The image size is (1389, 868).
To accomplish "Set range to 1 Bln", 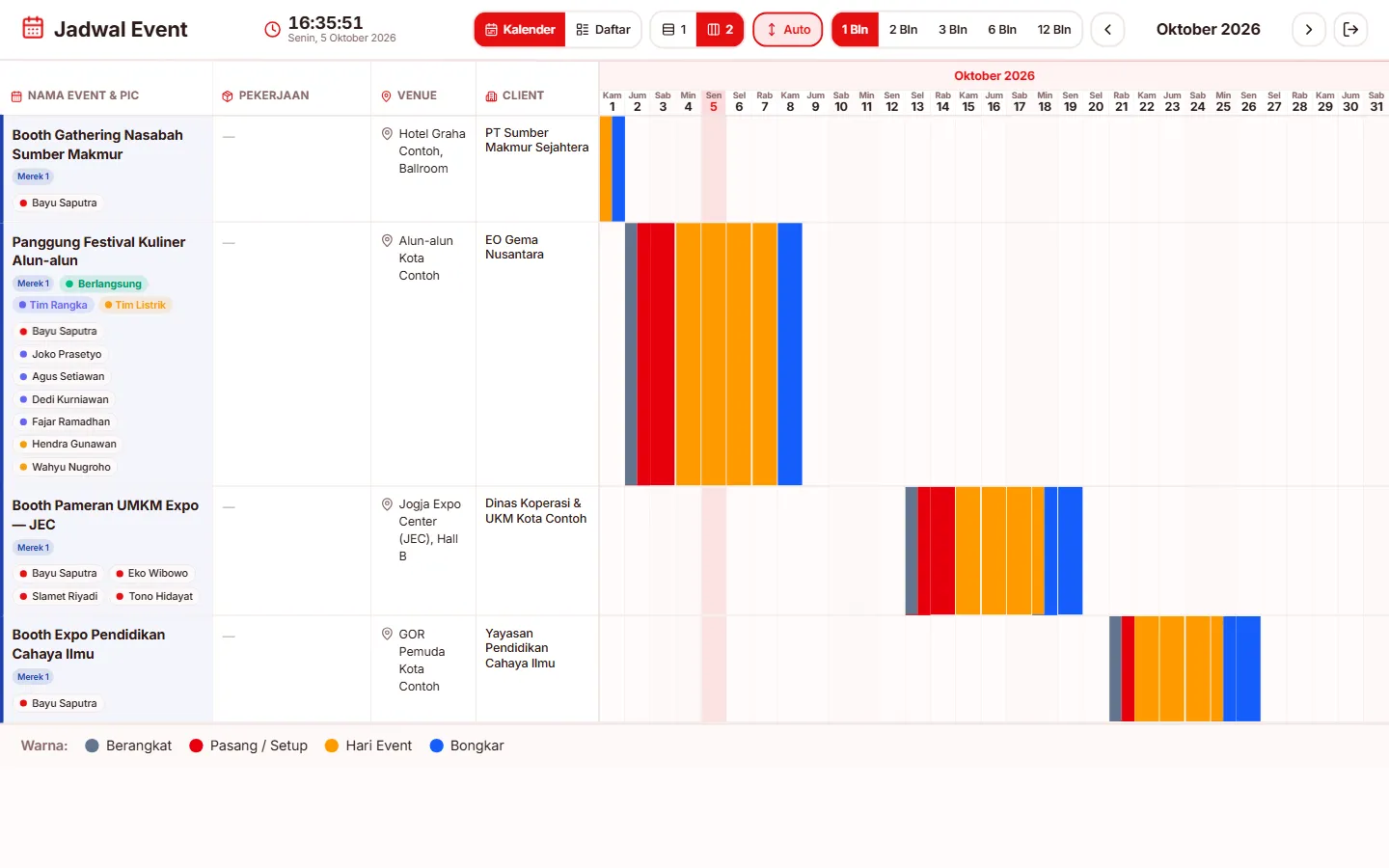I will coord(855,30).
